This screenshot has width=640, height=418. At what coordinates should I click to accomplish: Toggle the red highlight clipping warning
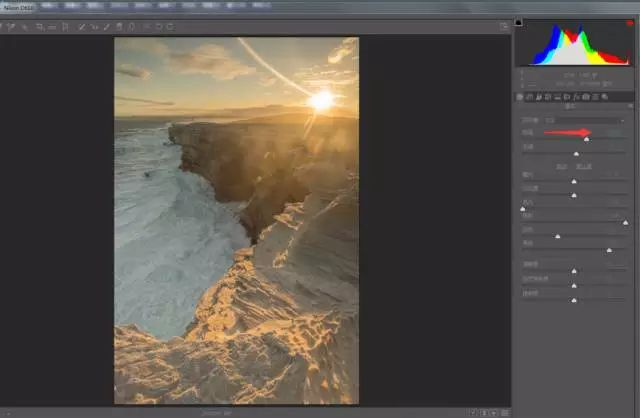click(630, 22)
